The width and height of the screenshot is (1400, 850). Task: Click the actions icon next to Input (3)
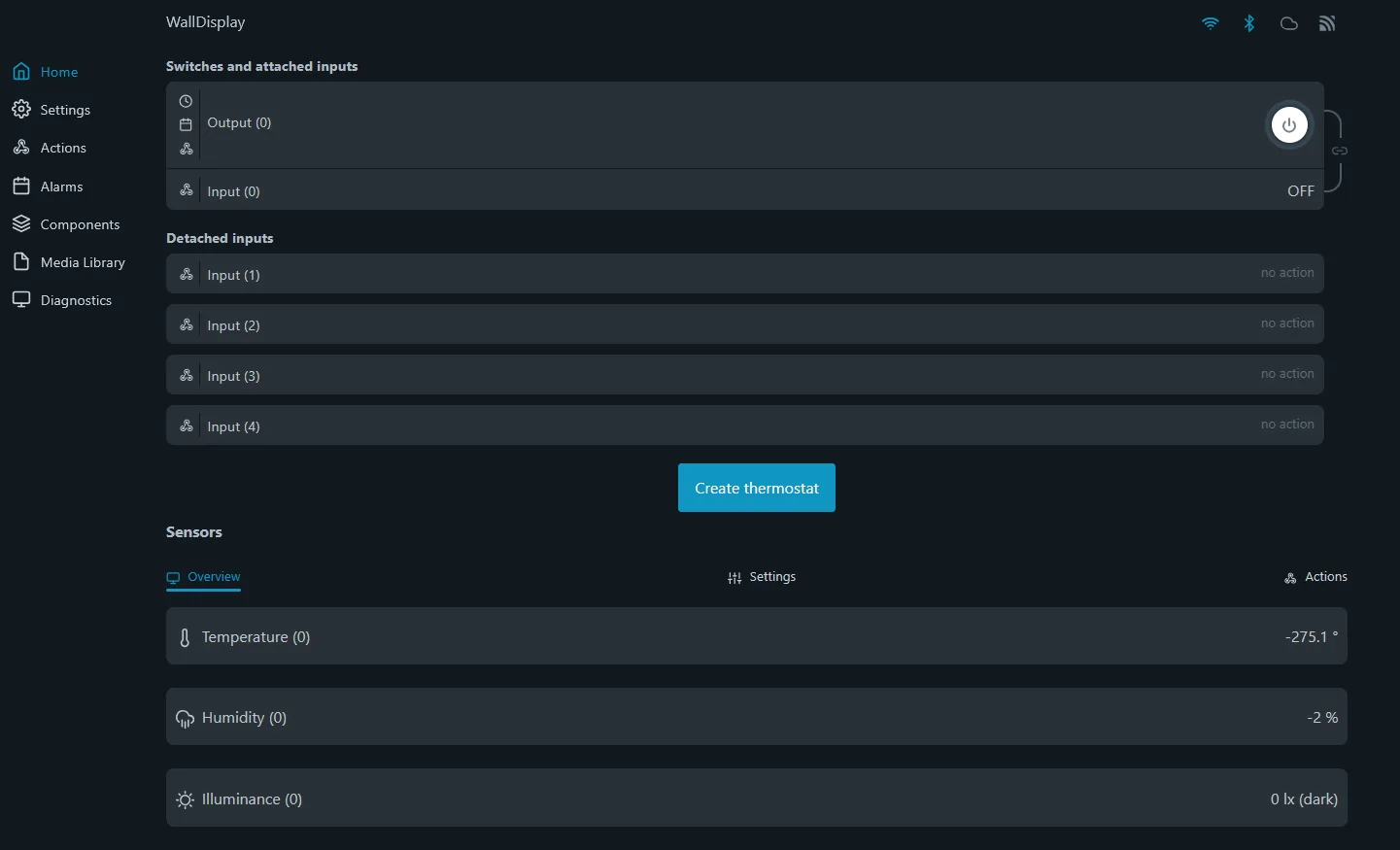click(x=187, y=375)
